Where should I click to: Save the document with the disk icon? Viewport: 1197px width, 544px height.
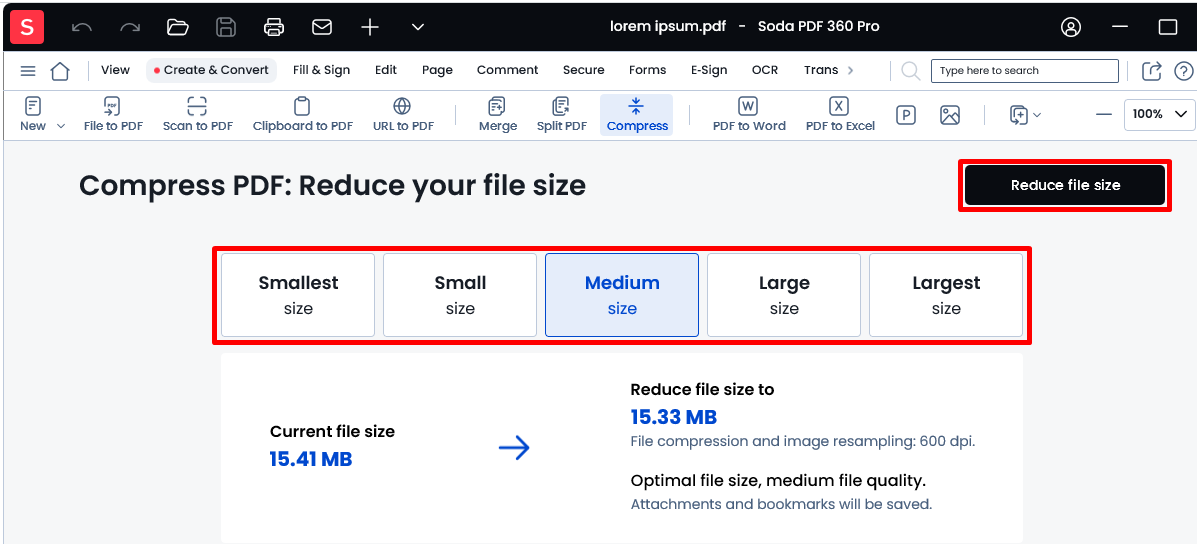click(x=226, y=27)
